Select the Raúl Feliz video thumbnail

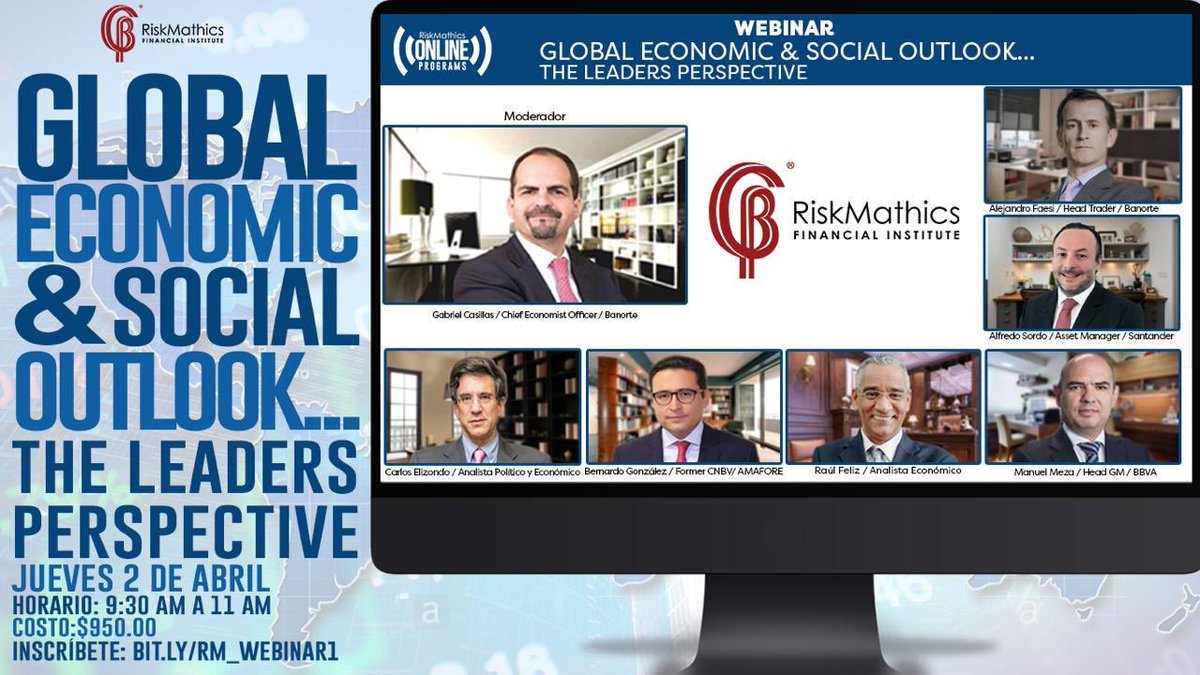[x=883, y=406]
